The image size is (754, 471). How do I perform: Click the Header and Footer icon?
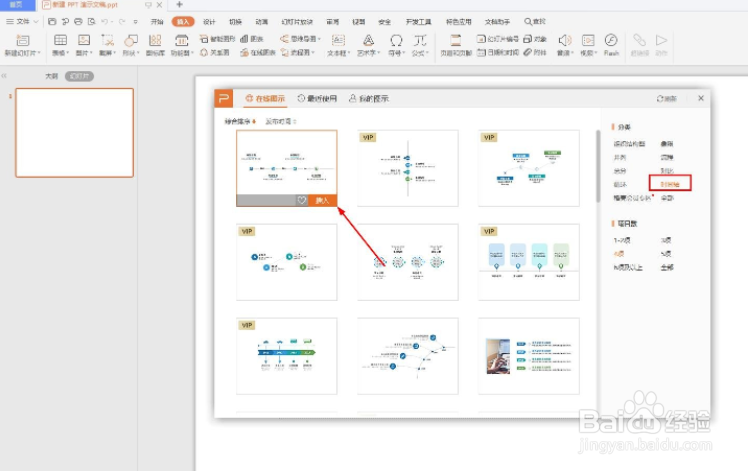coord(456,40)
